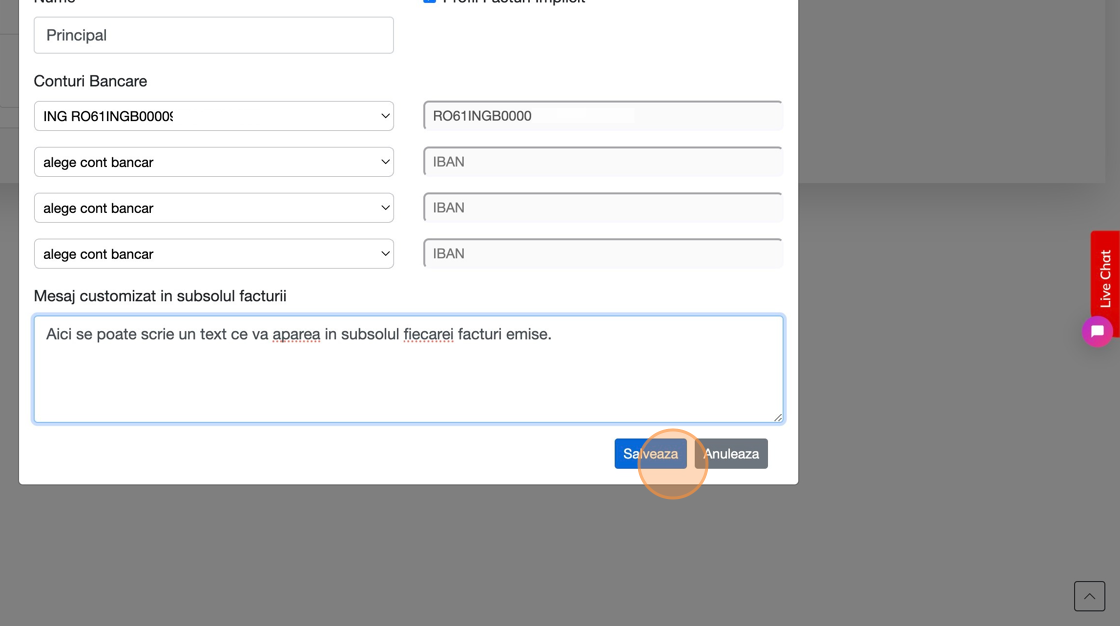Screen dimensions: 1120x626
Task: Grab the message textarea resize handle
Action: (x=777, y=416)
